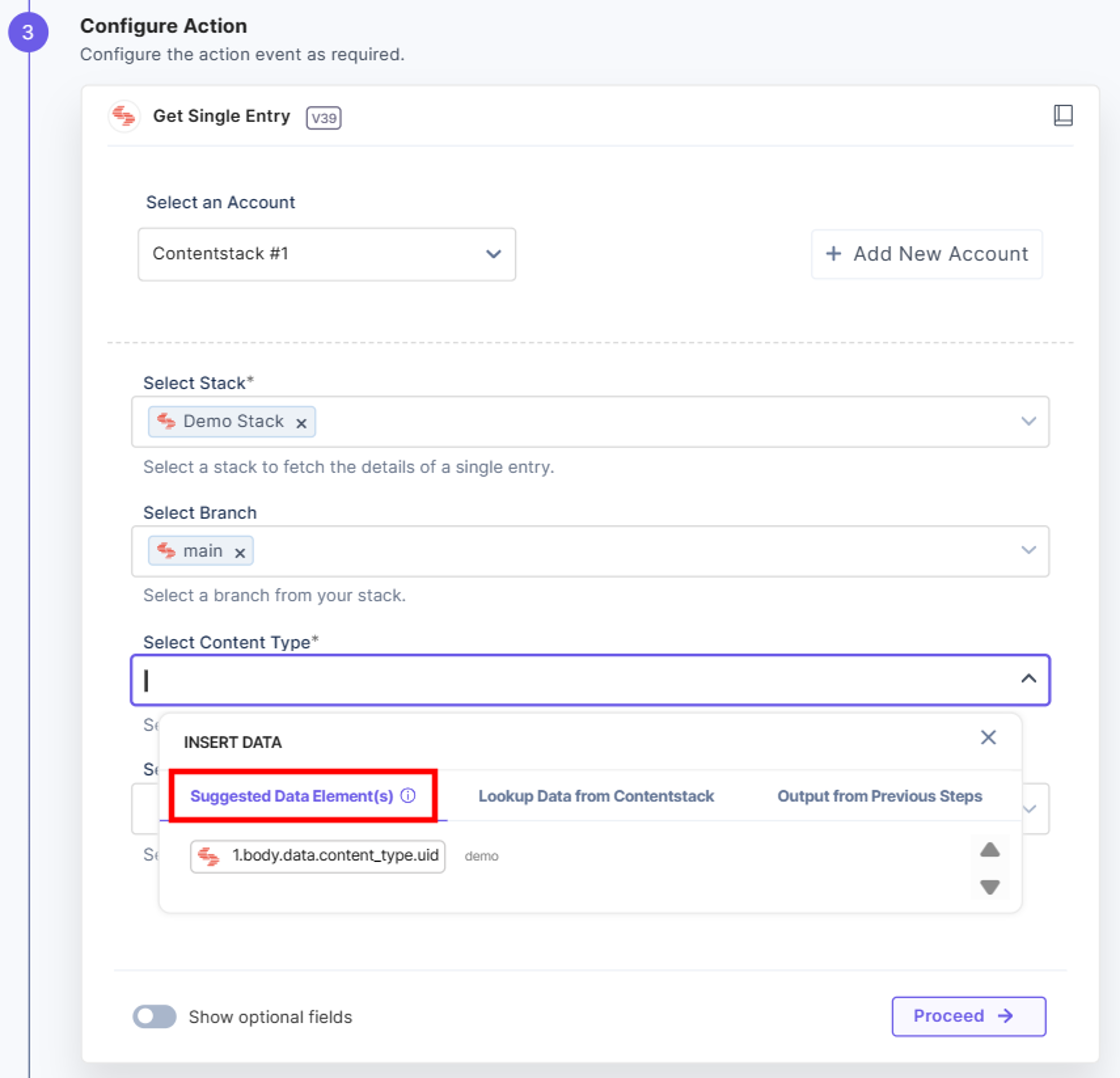Expand the Select Stack dropdown chevron
1120x1078 pixels.
click(1029, 421)
